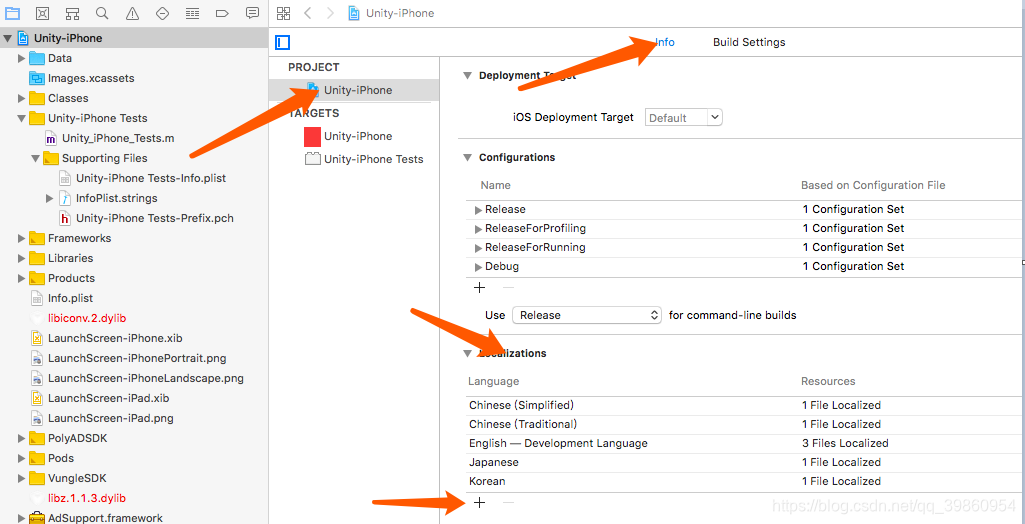Add a localization with the plus button
The image size is (1025, 524).
pyautogui.click(x=479, y=502)
